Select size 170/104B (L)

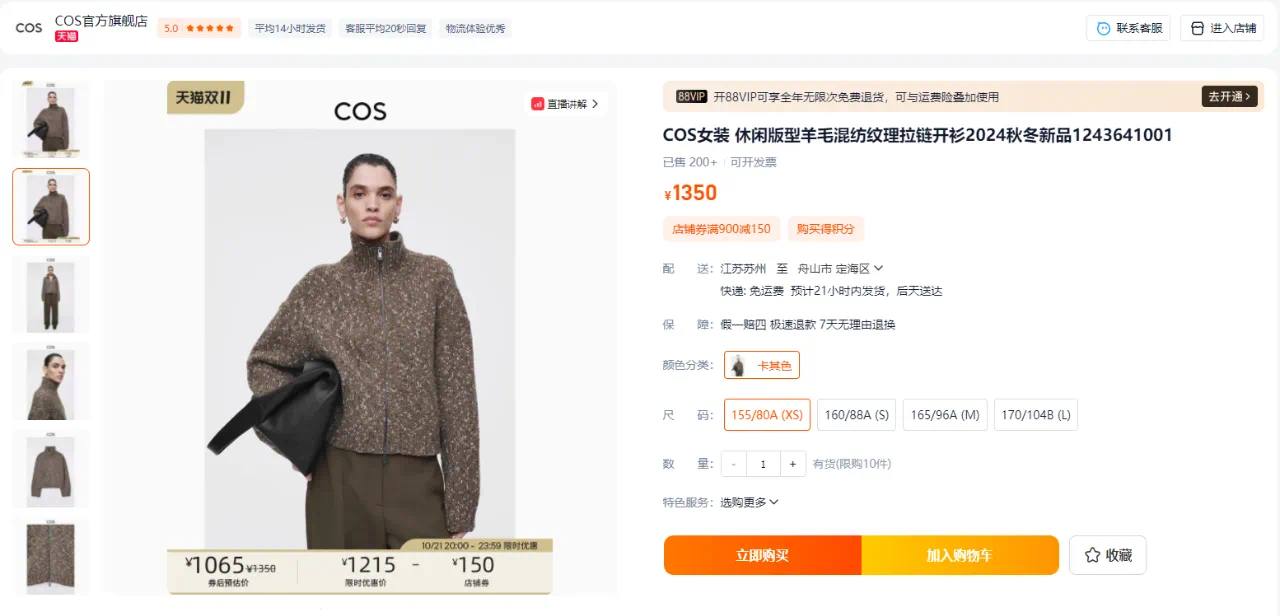coord(1036,414)
